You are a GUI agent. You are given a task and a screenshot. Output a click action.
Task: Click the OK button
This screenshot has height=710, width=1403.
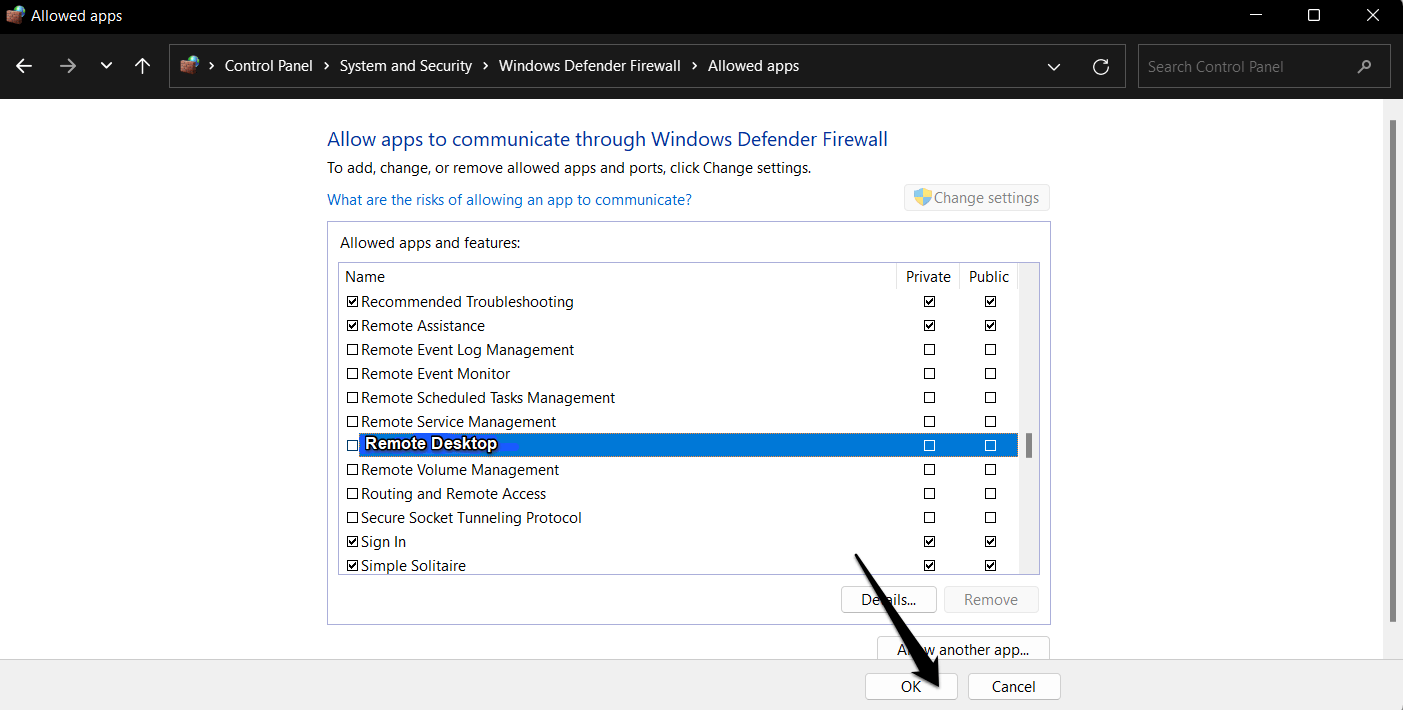pyautogui.click(x=910, y=686)
